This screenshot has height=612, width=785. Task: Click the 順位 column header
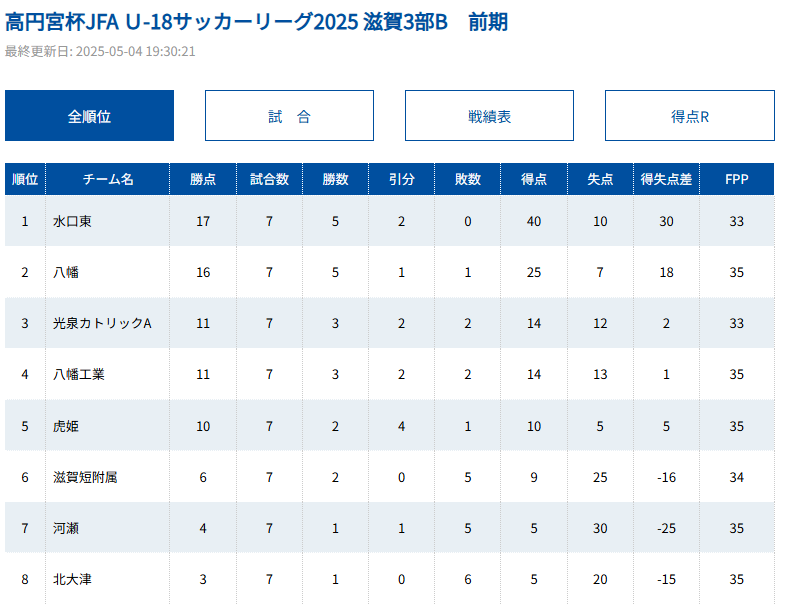[25, 180]
